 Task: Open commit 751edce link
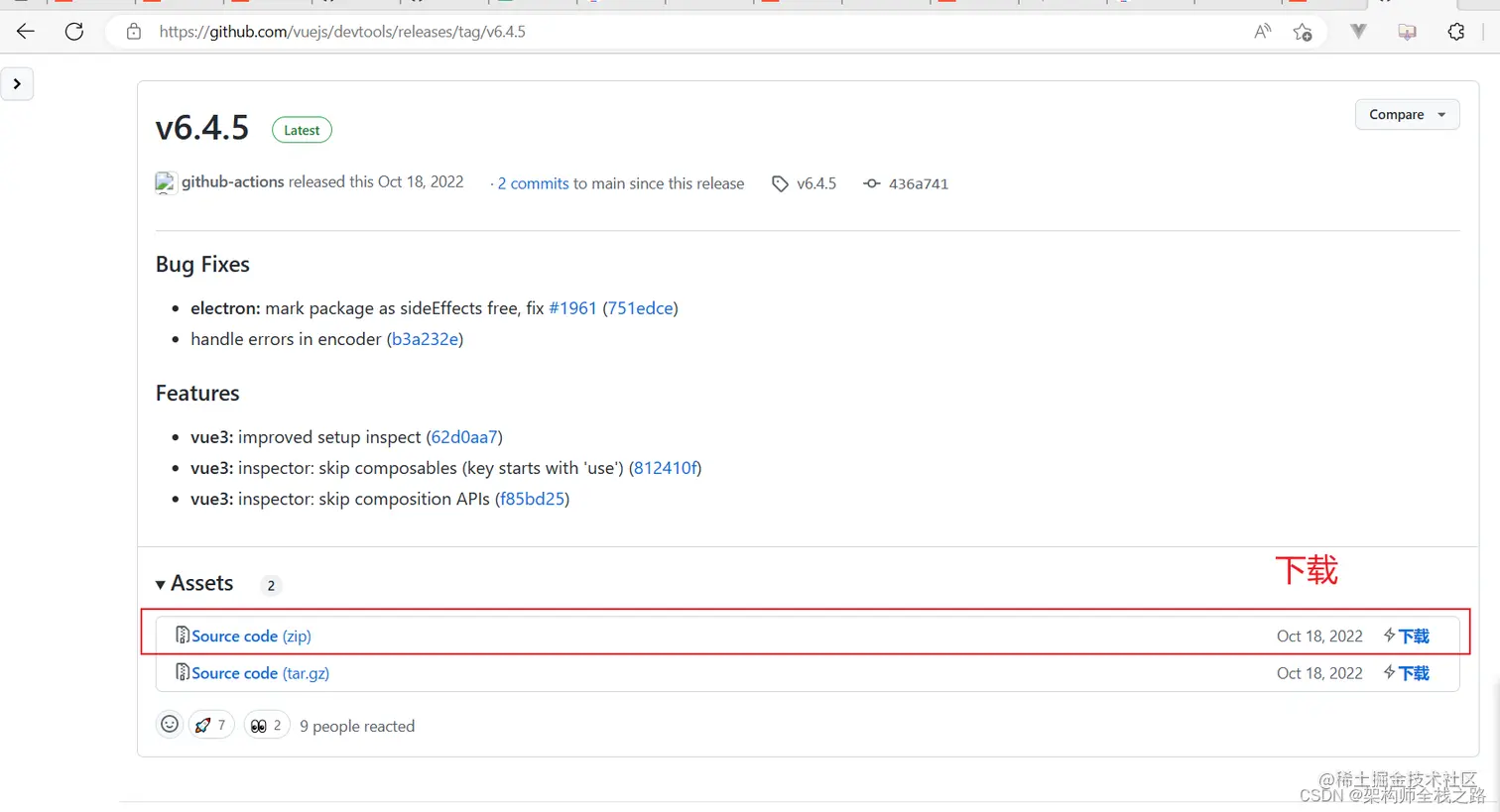[x=641, y=308]
